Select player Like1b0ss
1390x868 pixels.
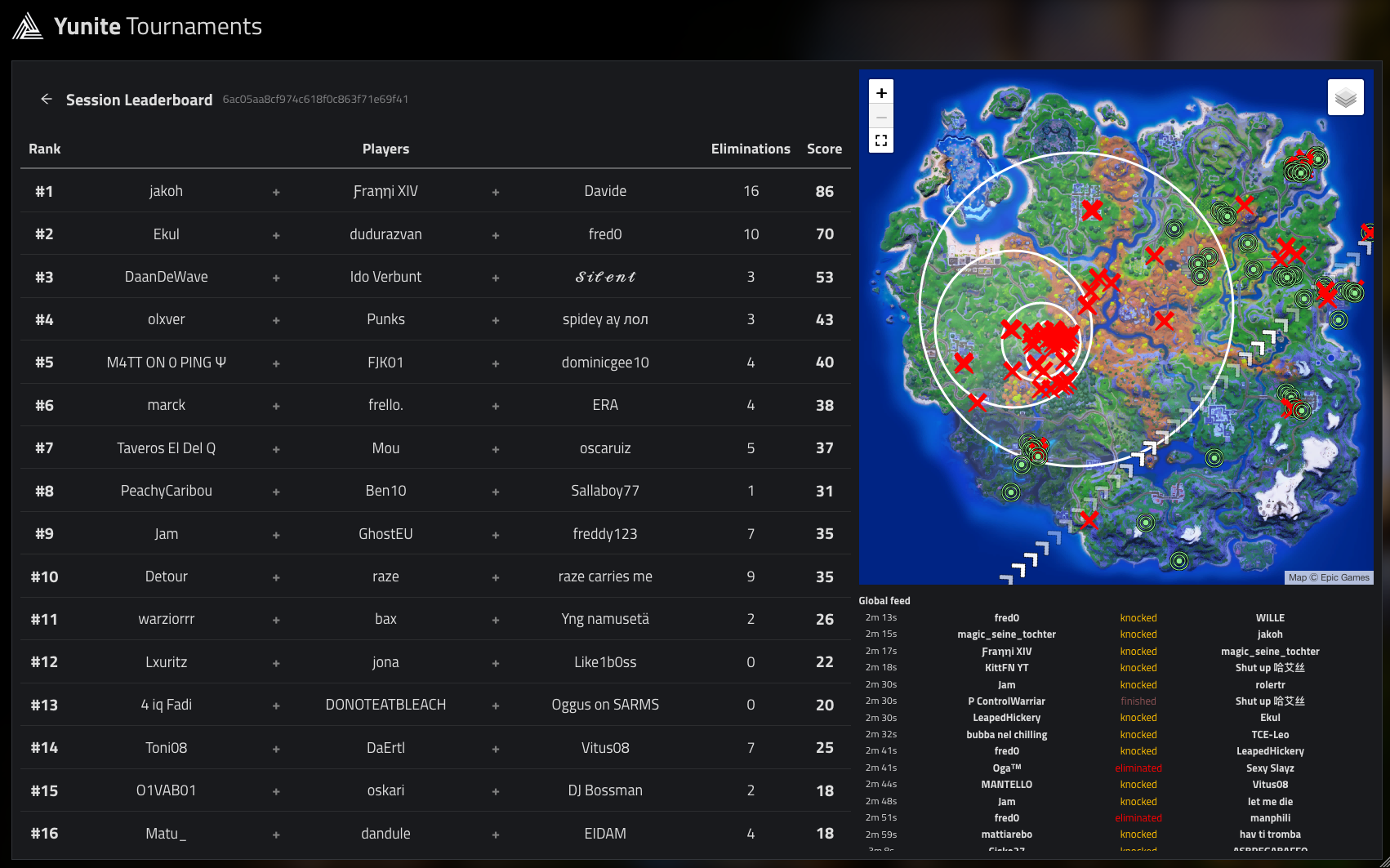605,662
